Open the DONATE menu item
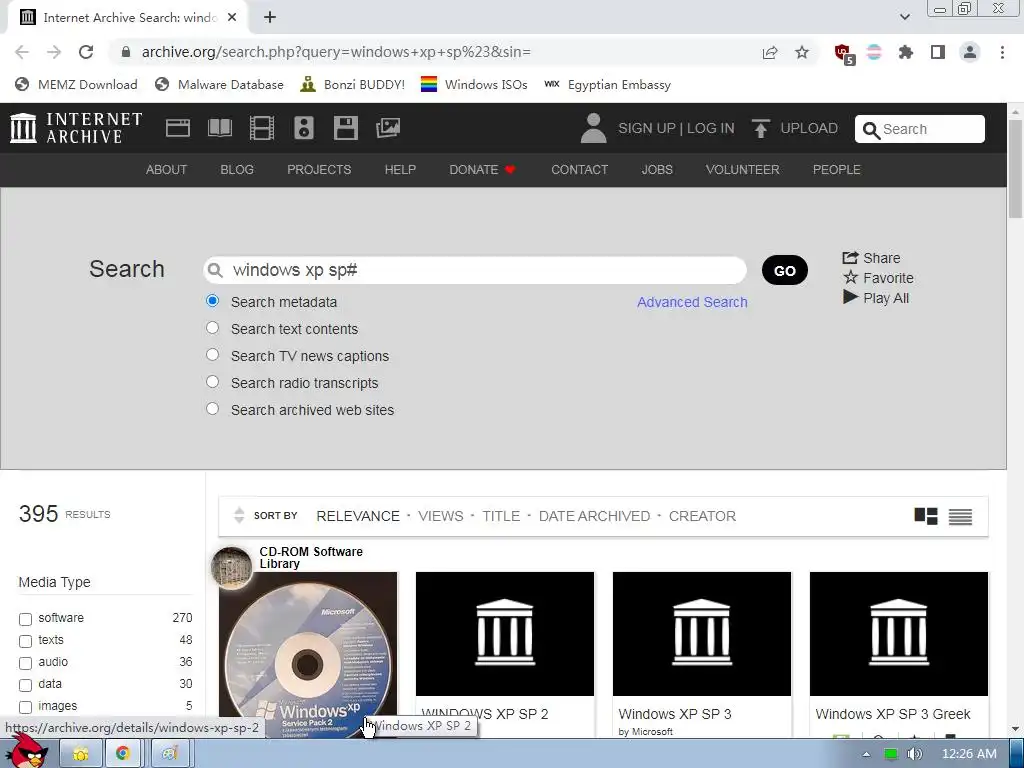The height and width of the screenshot is (768, 1024). click(x=483, y=170)
